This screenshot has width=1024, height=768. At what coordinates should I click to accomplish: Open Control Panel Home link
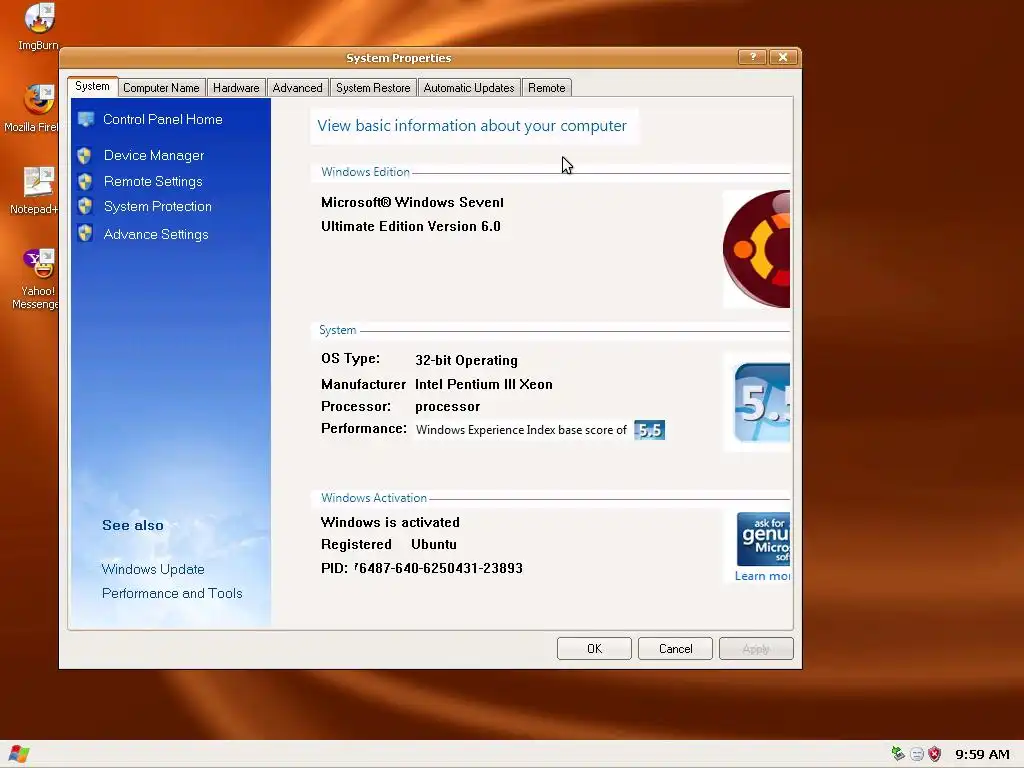coord(163,120)
